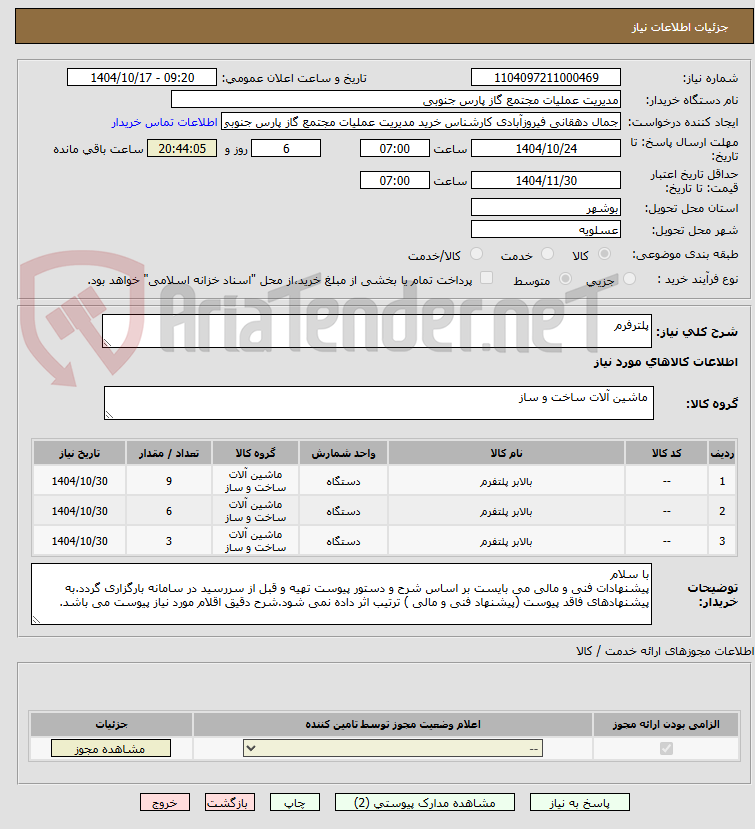Select the 'خدمت' radio button
The image size is (755, 829).
[547, 254]
